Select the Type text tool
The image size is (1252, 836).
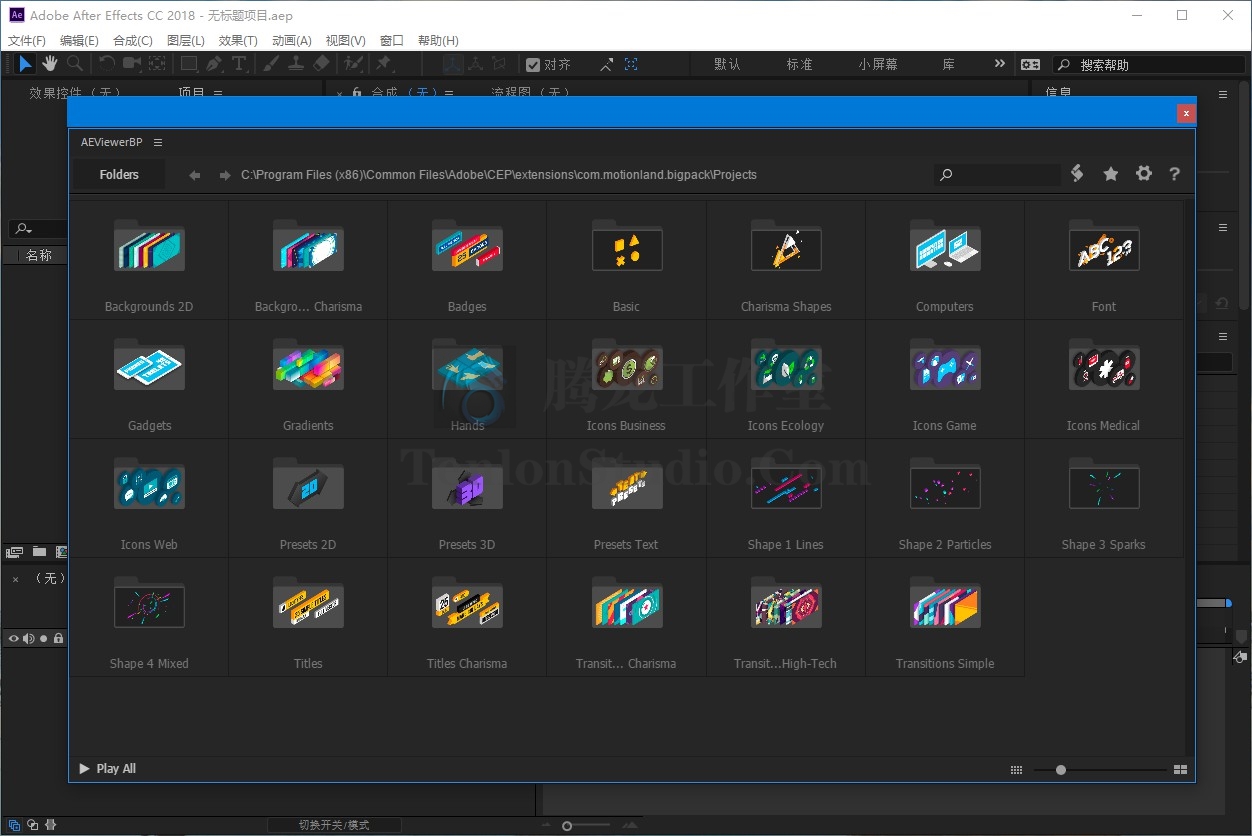coord(239,64)
